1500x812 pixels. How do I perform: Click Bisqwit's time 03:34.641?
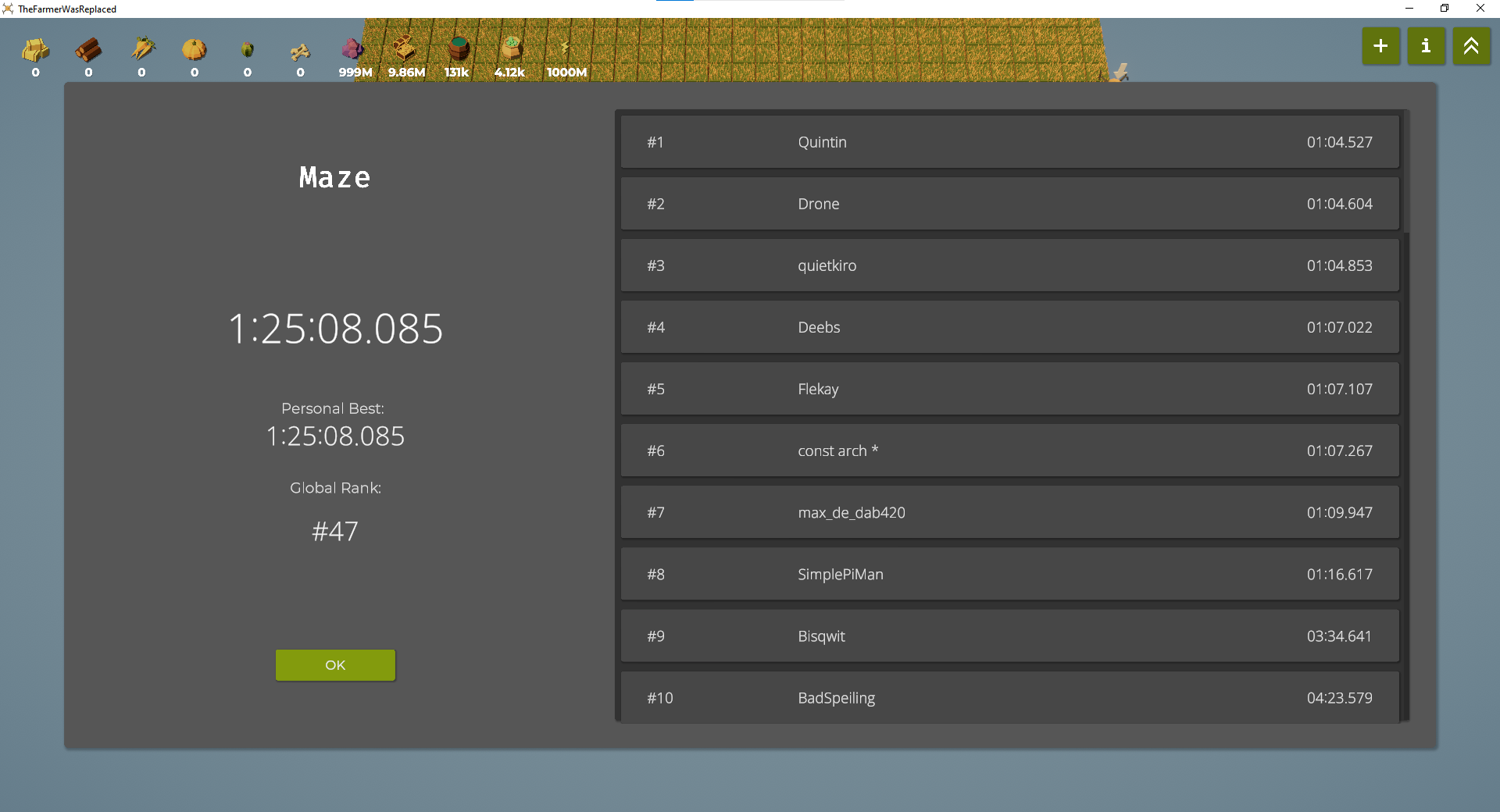point(1339,636)
